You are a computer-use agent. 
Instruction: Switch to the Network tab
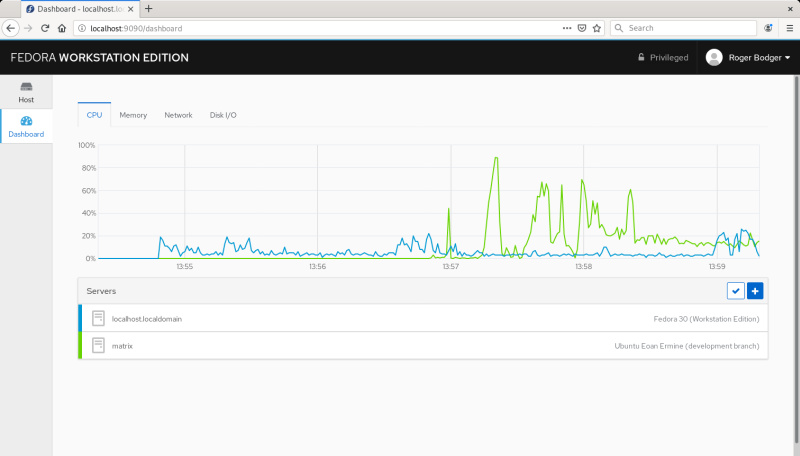[x=178, y=115]
